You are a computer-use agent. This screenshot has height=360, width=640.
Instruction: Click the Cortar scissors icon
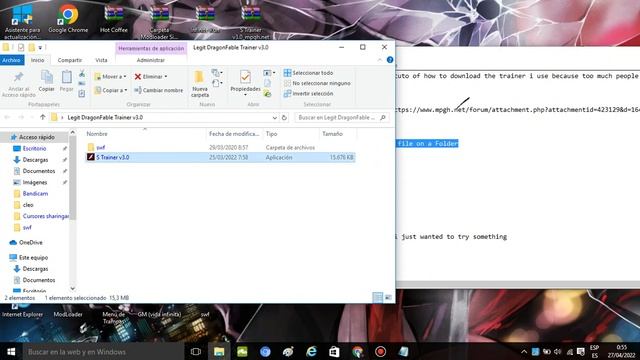(x=82, y=73)
